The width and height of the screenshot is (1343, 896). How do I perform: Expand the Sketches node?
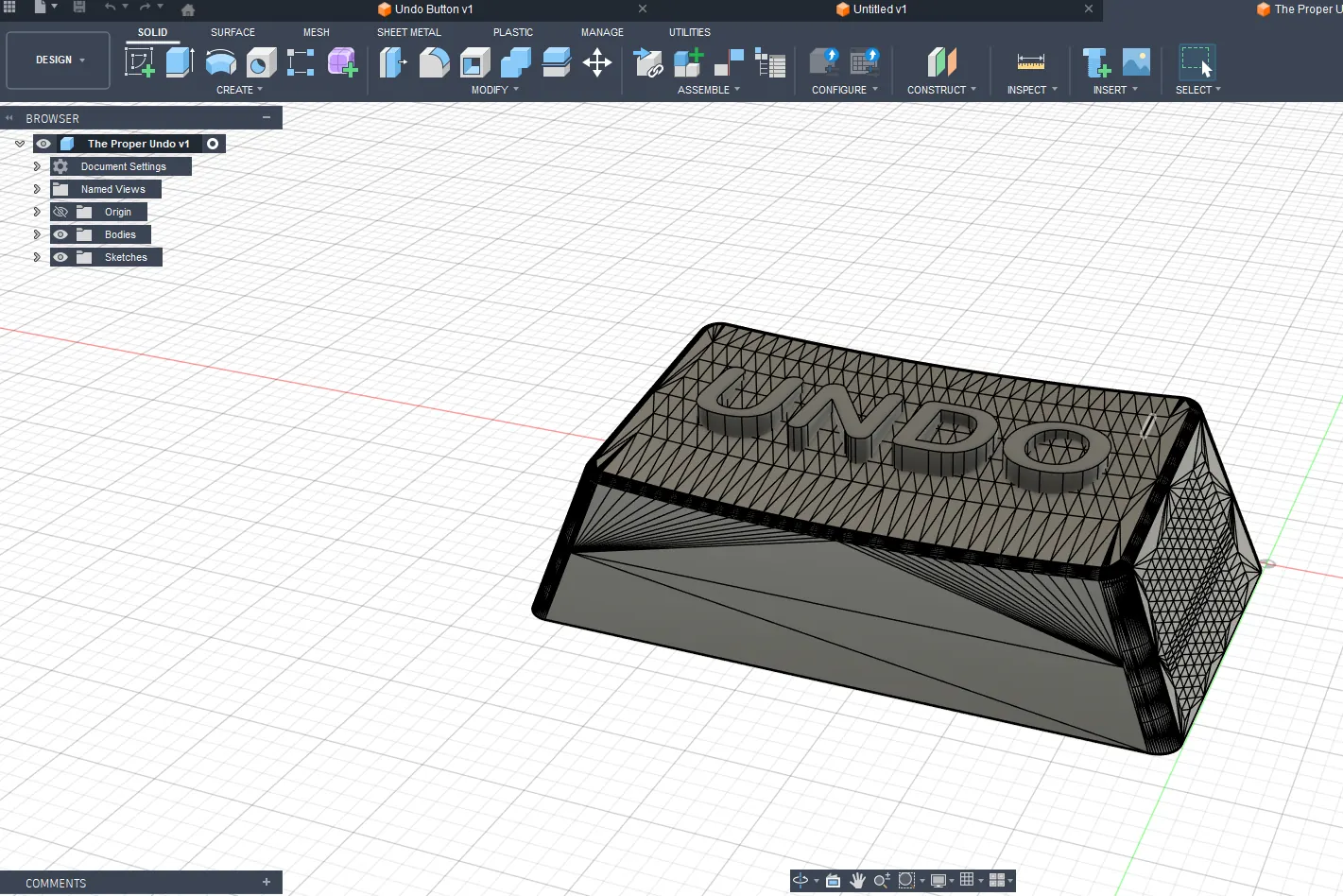click(37, 257)
